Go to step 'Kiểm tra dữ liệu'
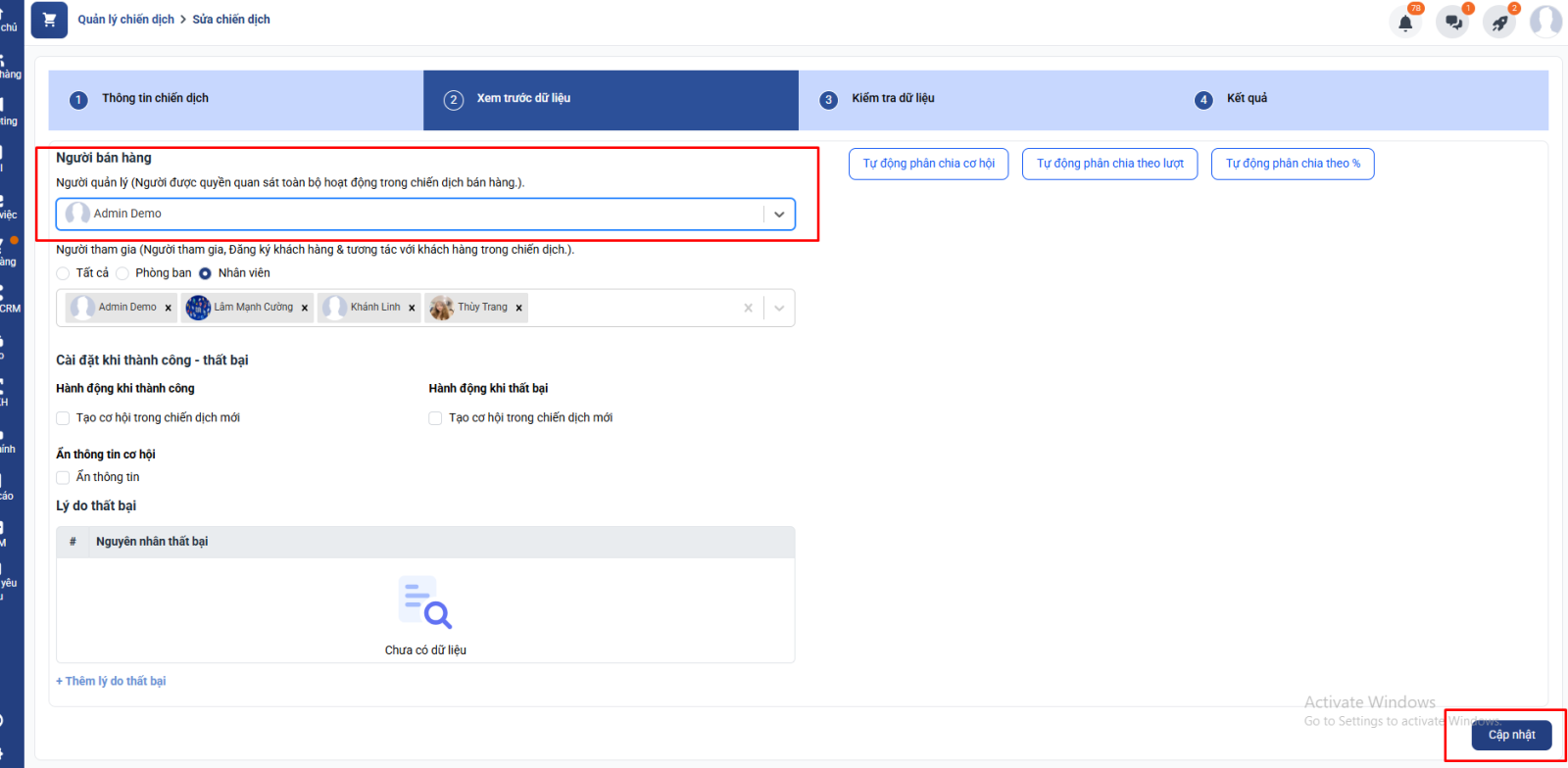Viewport: 1568px width, 768px height. click(892, 99)
